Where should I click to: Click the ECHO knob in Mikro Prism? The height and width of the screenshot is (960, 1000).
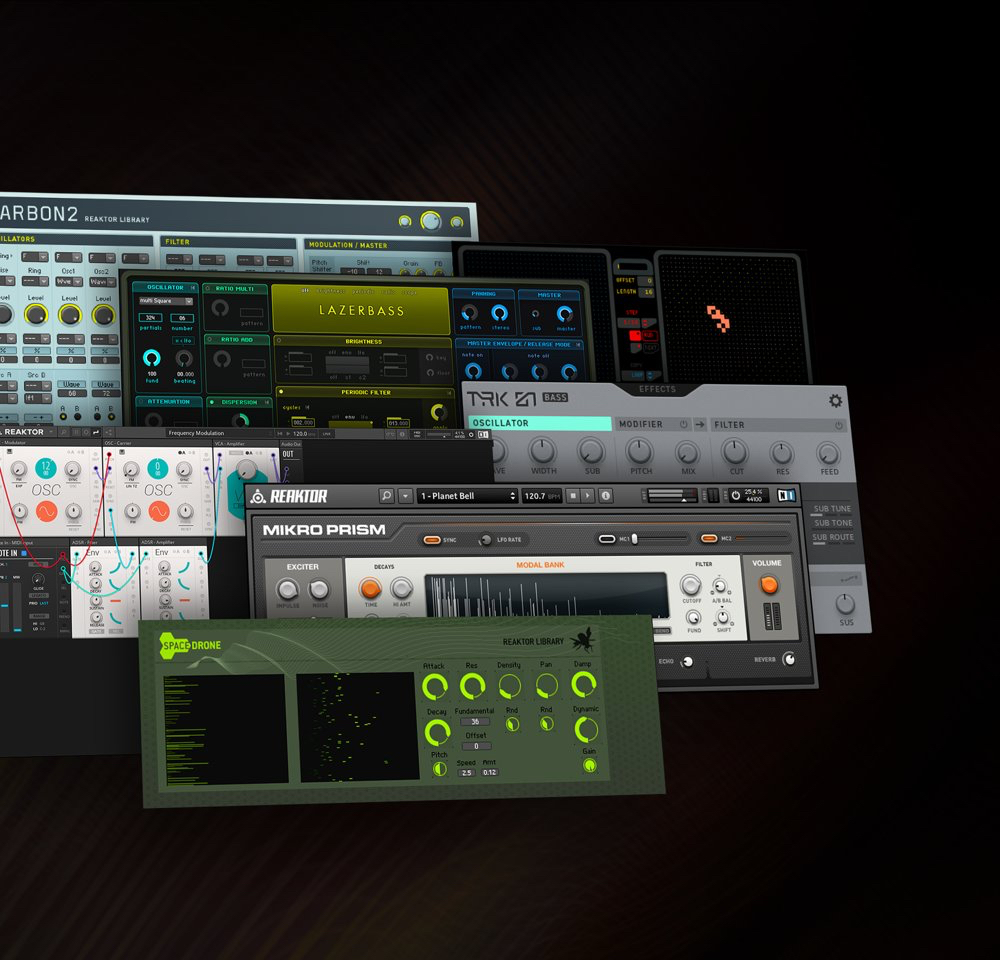pos(688,662)
